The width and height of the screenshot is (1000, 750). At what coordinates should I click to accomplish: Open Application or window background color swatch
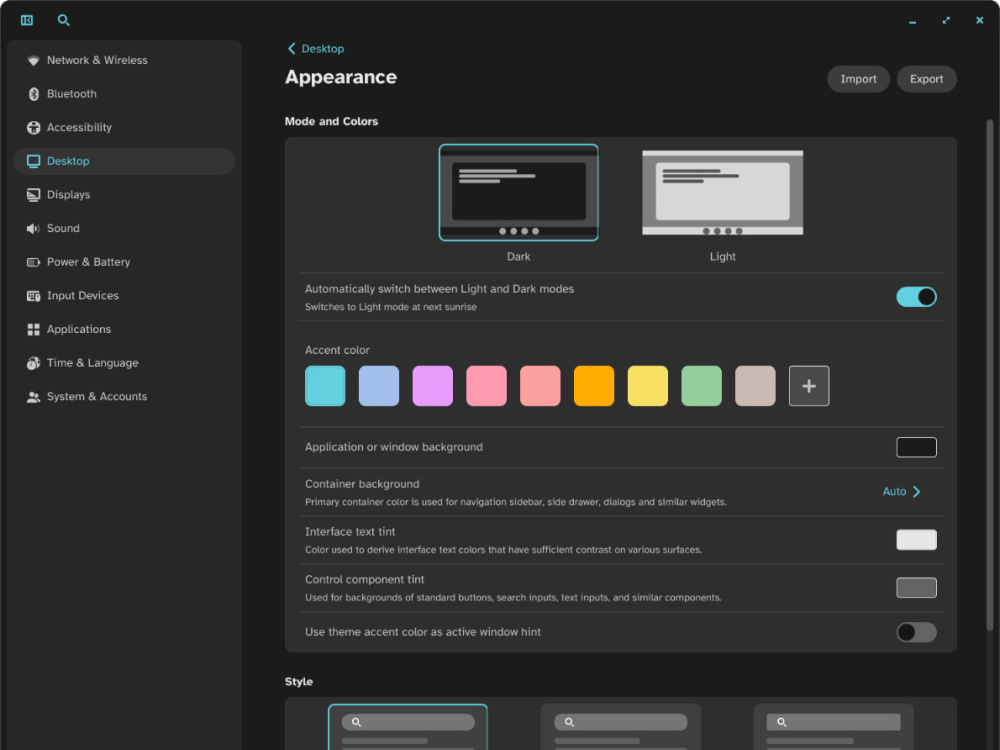click(916, 447)
